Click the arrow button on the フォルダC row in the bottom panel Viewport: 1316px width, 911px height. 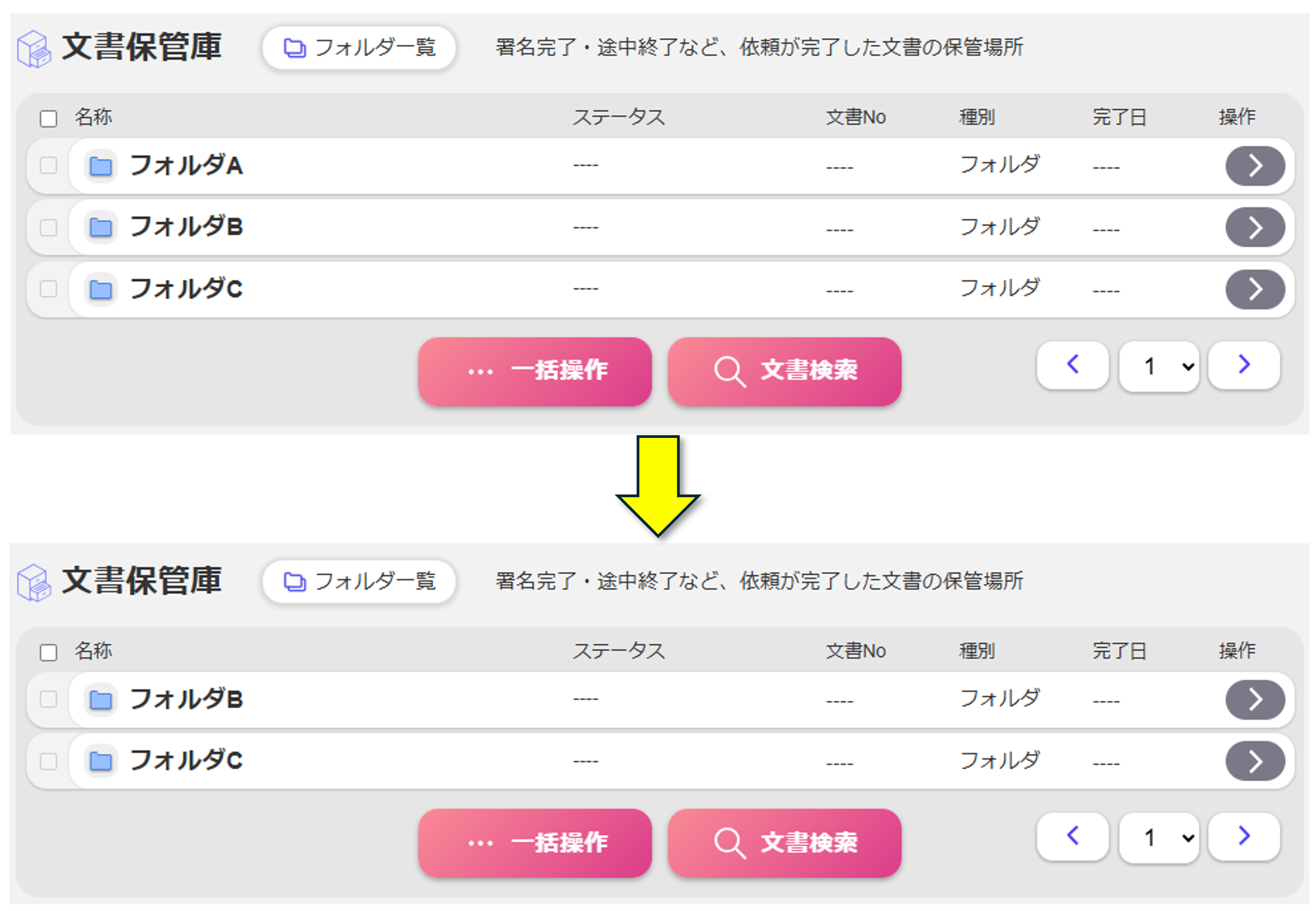point(1254,761)
